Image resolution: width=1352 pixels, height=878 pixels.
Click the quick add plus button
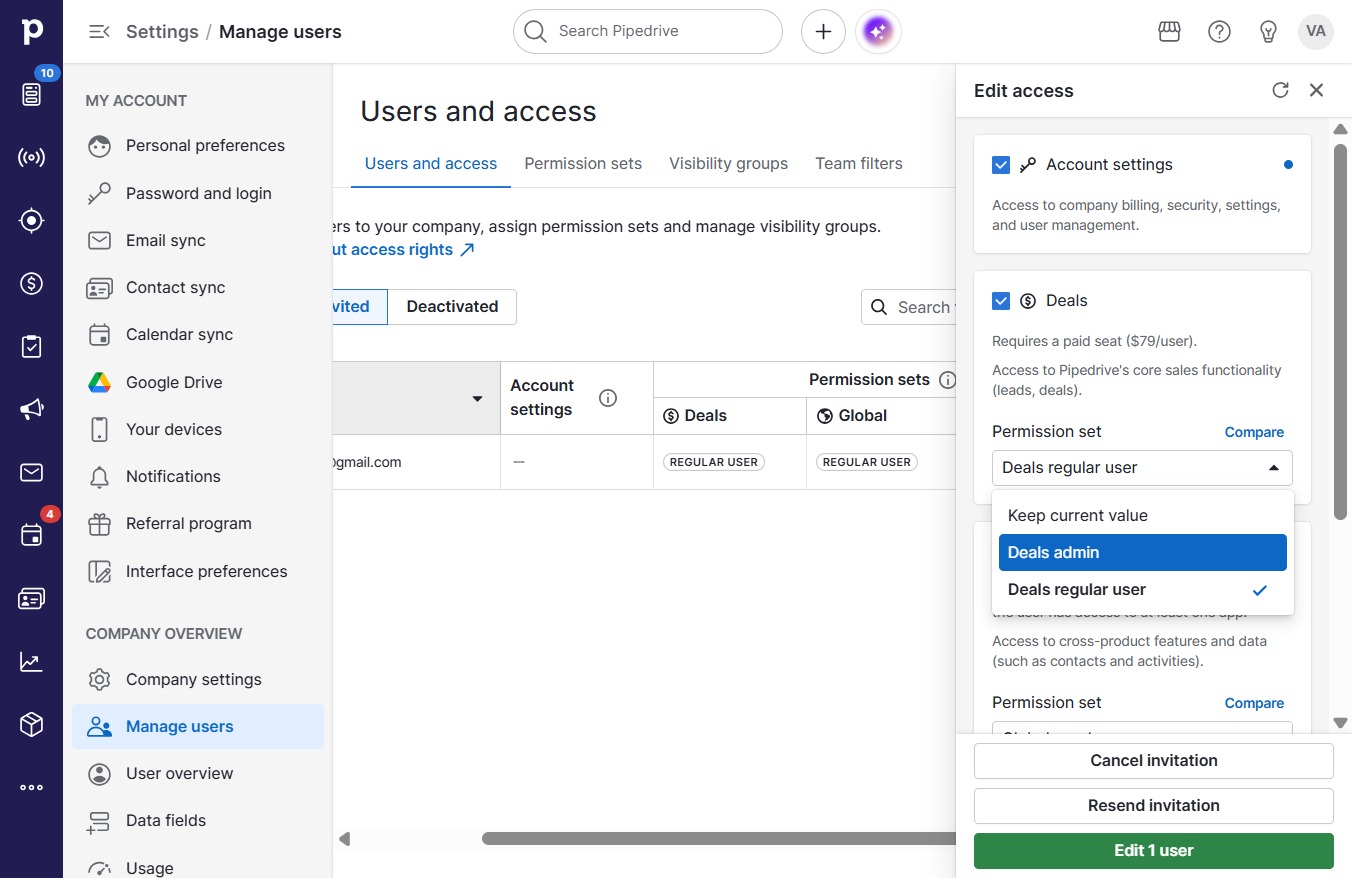pos(823,32)
